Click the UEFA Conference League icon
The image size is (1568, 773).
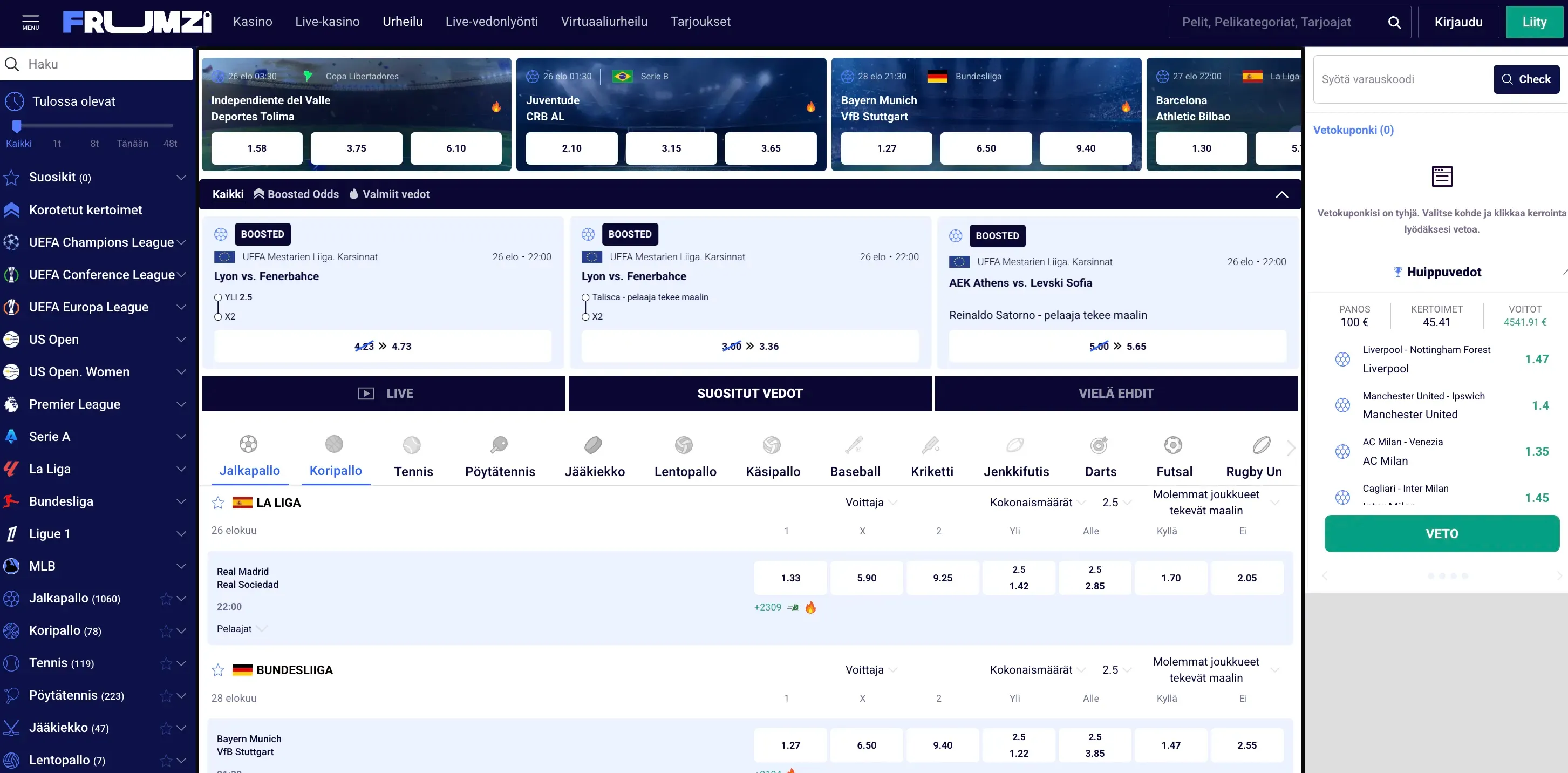[11, 275]
